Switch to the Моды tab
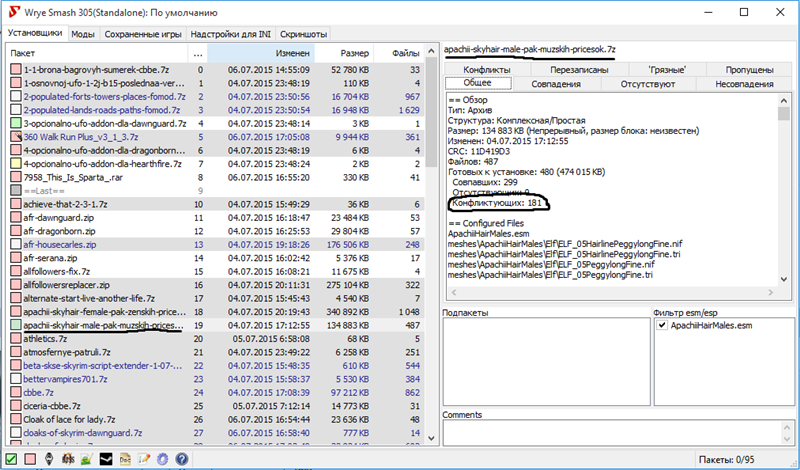The height and width of the screenshot is (470, 800). pyautogui.click(x=83, y=34)
